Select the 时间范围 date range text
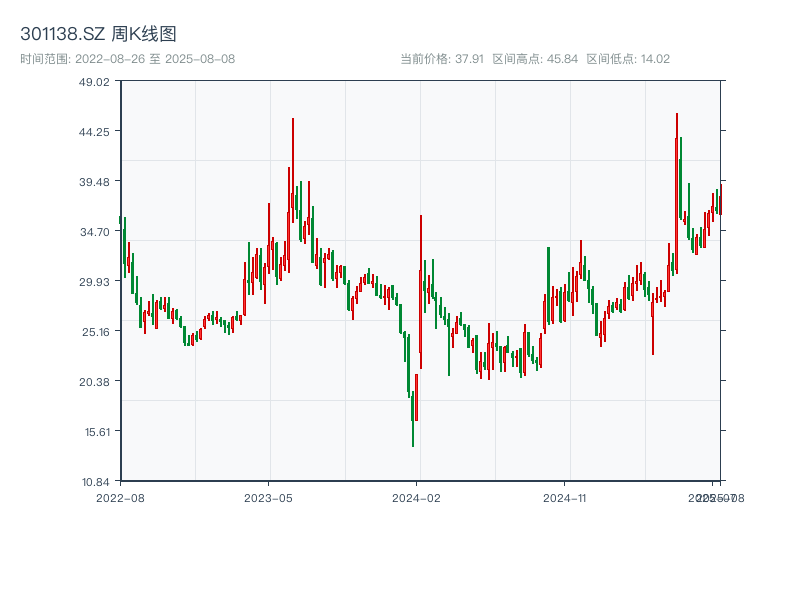Image resolution: width=800 pixels, height=600 pixels. [x=127, y=59]
